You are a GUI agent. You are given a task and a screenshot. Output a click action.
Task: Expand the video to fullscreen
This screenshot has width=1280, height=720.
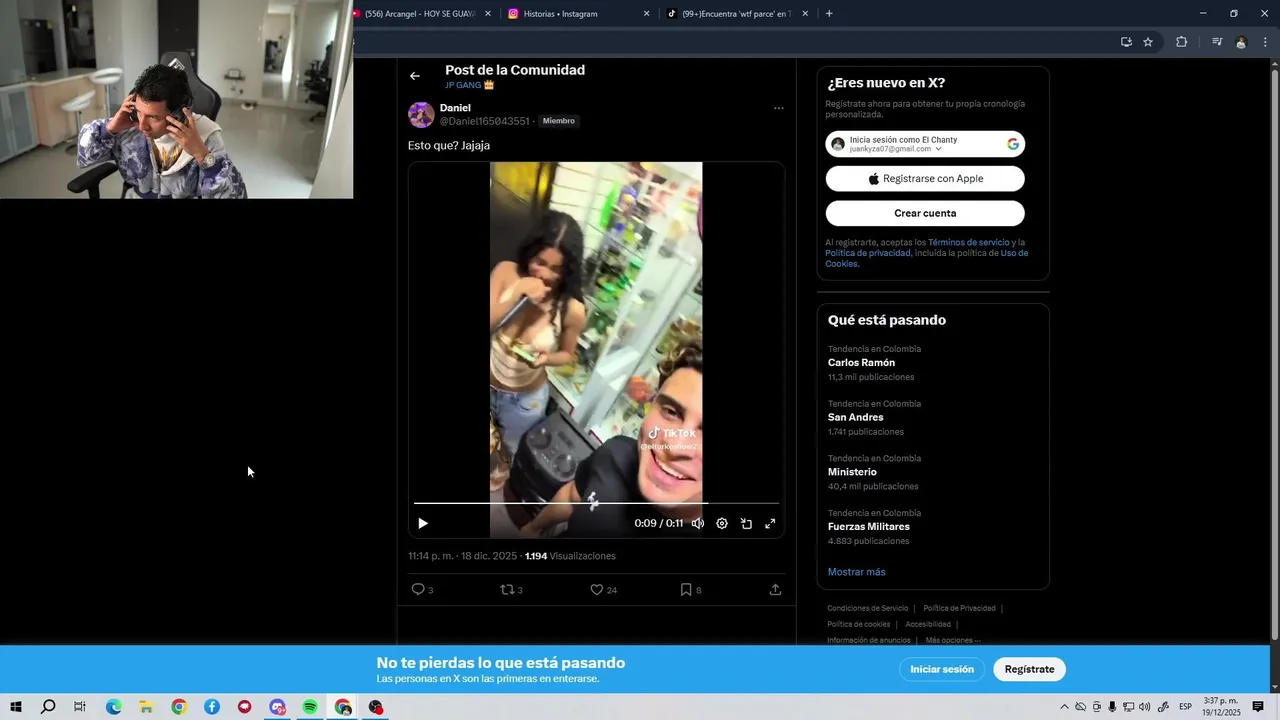770,523
